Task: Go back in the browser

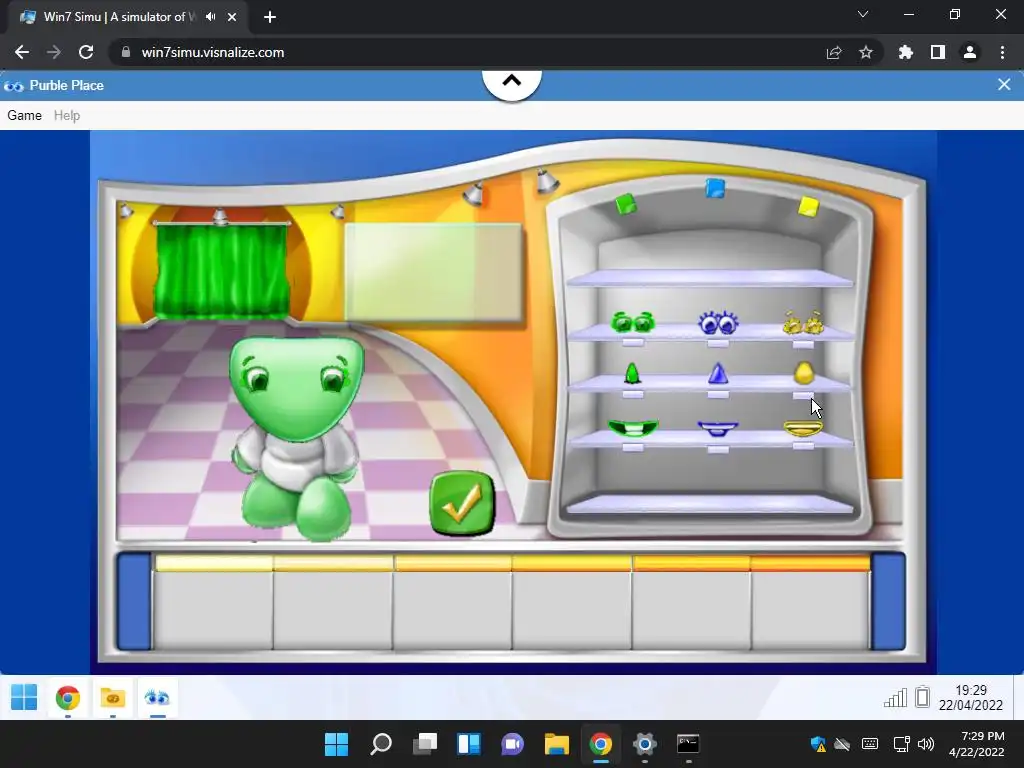Action: [x=22, y=52]
